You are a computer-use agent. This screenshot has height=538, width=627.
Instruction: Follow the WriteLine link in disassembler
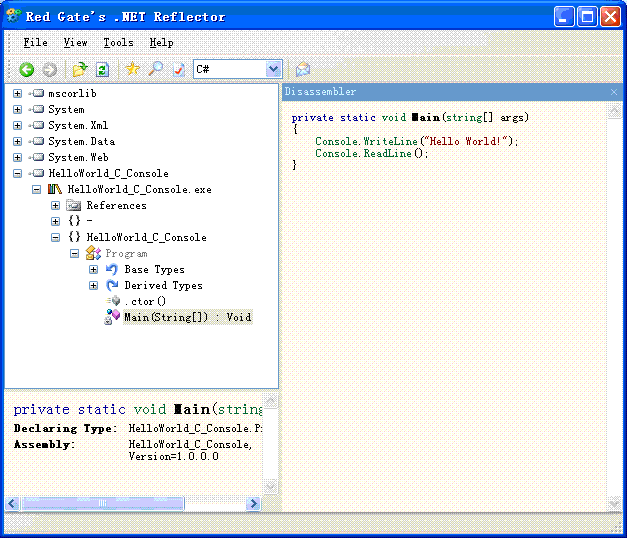click(390, 141)
